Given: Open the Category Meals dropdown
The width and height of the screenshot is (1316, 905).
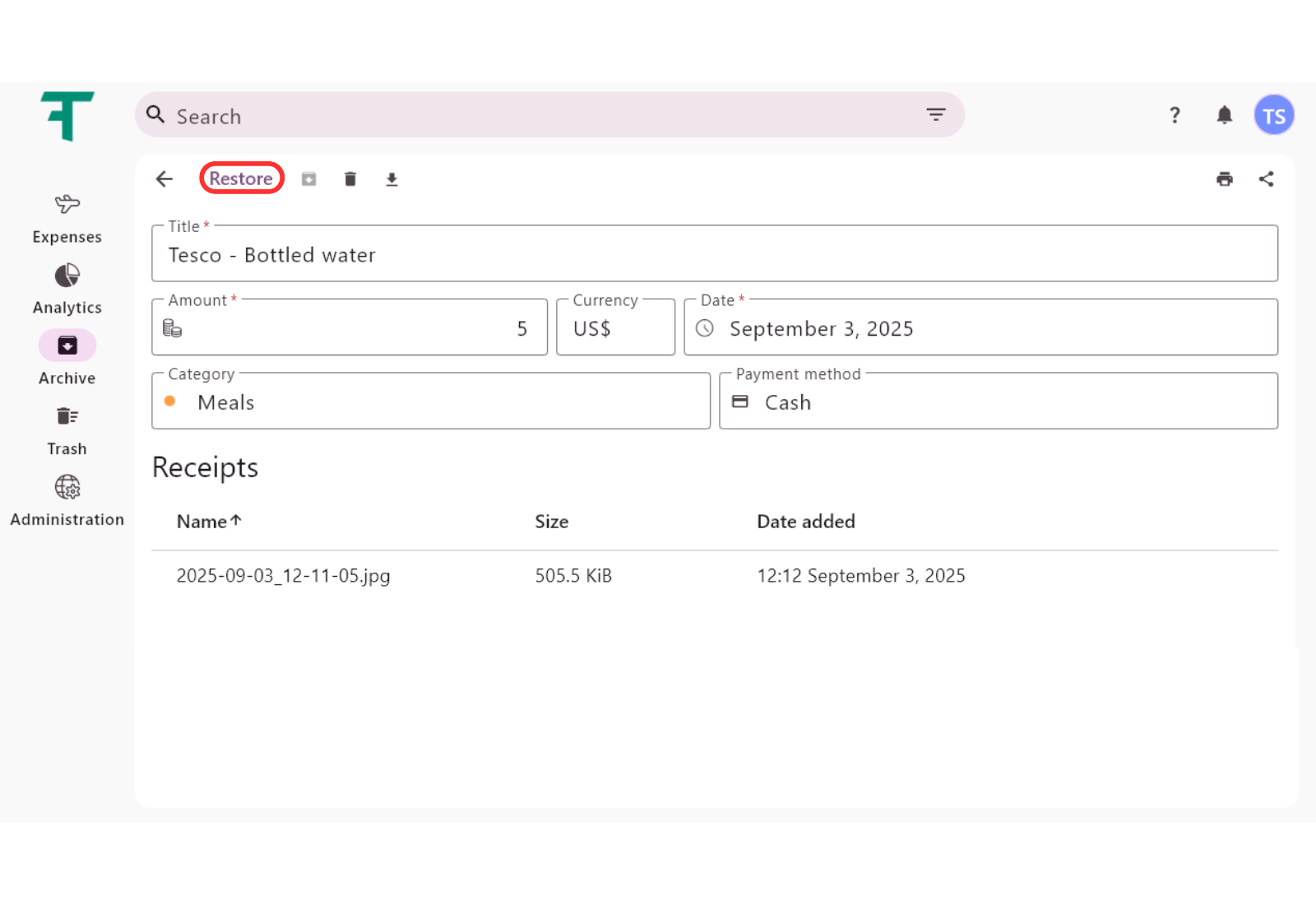Looking at the screenshot, I should pyautogui.click(x=431, y=402).
